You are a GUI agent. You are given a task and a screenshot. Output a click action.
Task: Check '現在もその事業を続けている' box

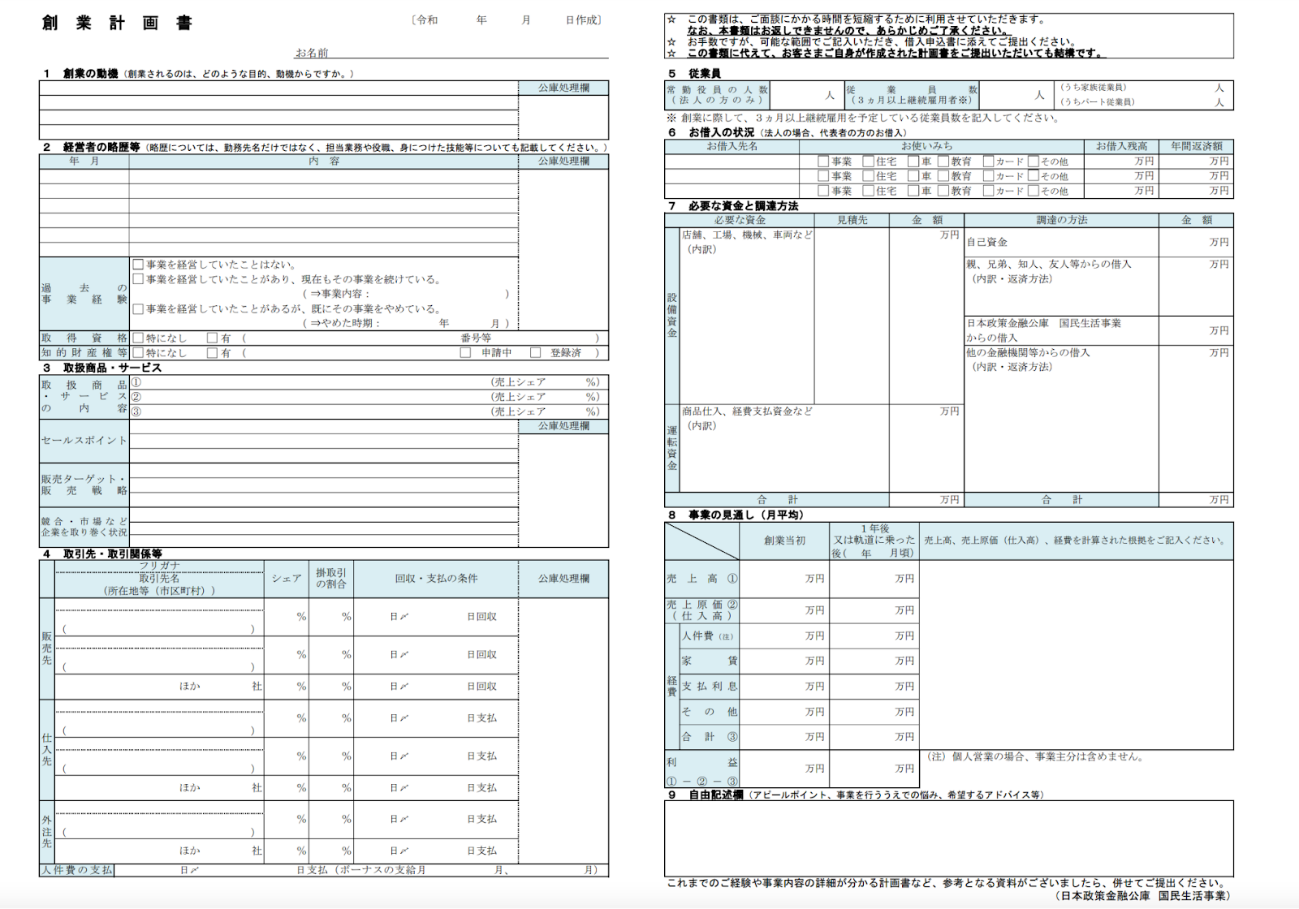pyautogui.click(x=138, y=280)
